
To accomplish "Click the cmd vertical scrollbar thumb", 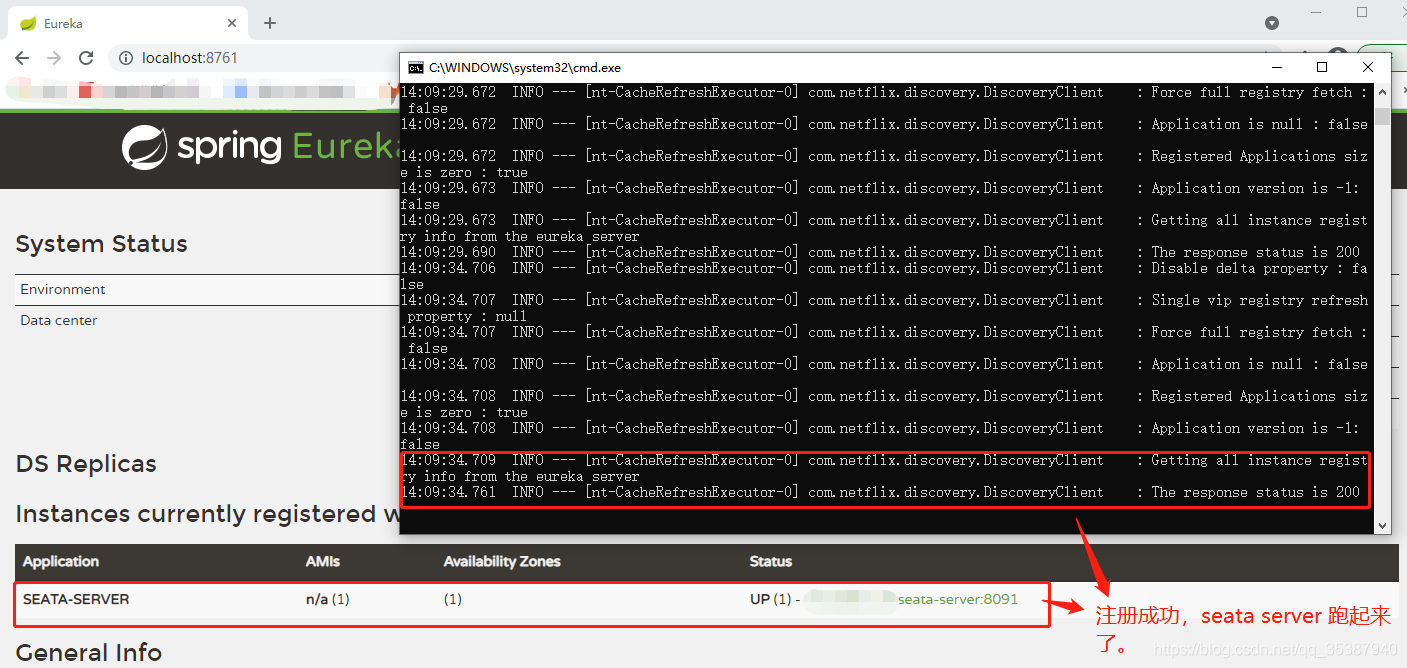I will pyautogui.click(x=1383, y=116).
